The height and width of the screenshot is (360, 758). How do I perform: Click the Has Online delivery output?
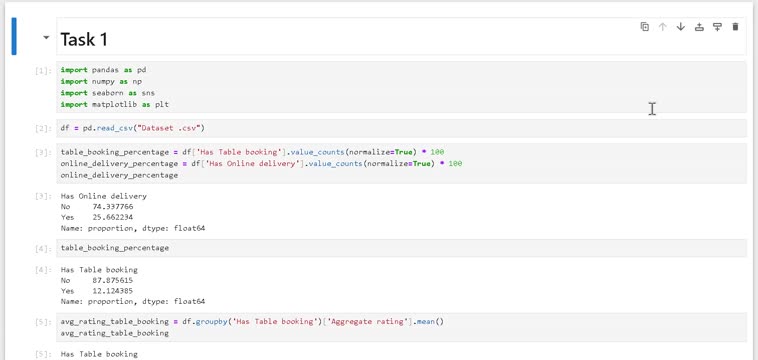[x=133, y=212]
